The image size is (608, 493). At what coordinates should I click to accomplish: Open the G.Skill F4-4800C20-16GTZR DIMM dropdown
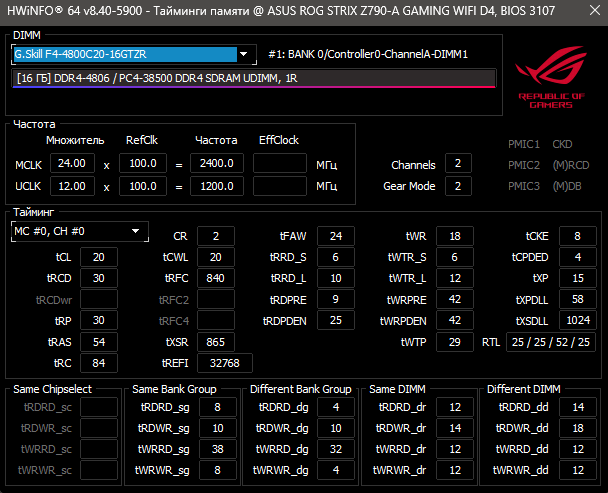click(x=134, y=54)
